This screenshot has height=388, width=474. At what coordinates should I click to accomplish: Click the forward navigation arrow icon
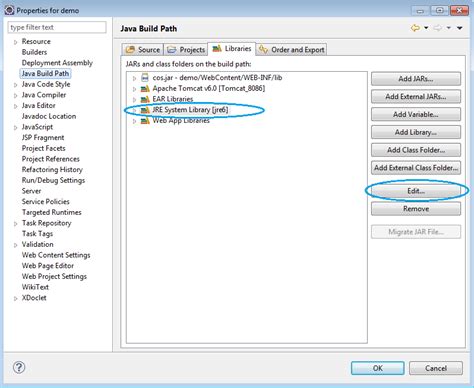[x=438, y=28]
